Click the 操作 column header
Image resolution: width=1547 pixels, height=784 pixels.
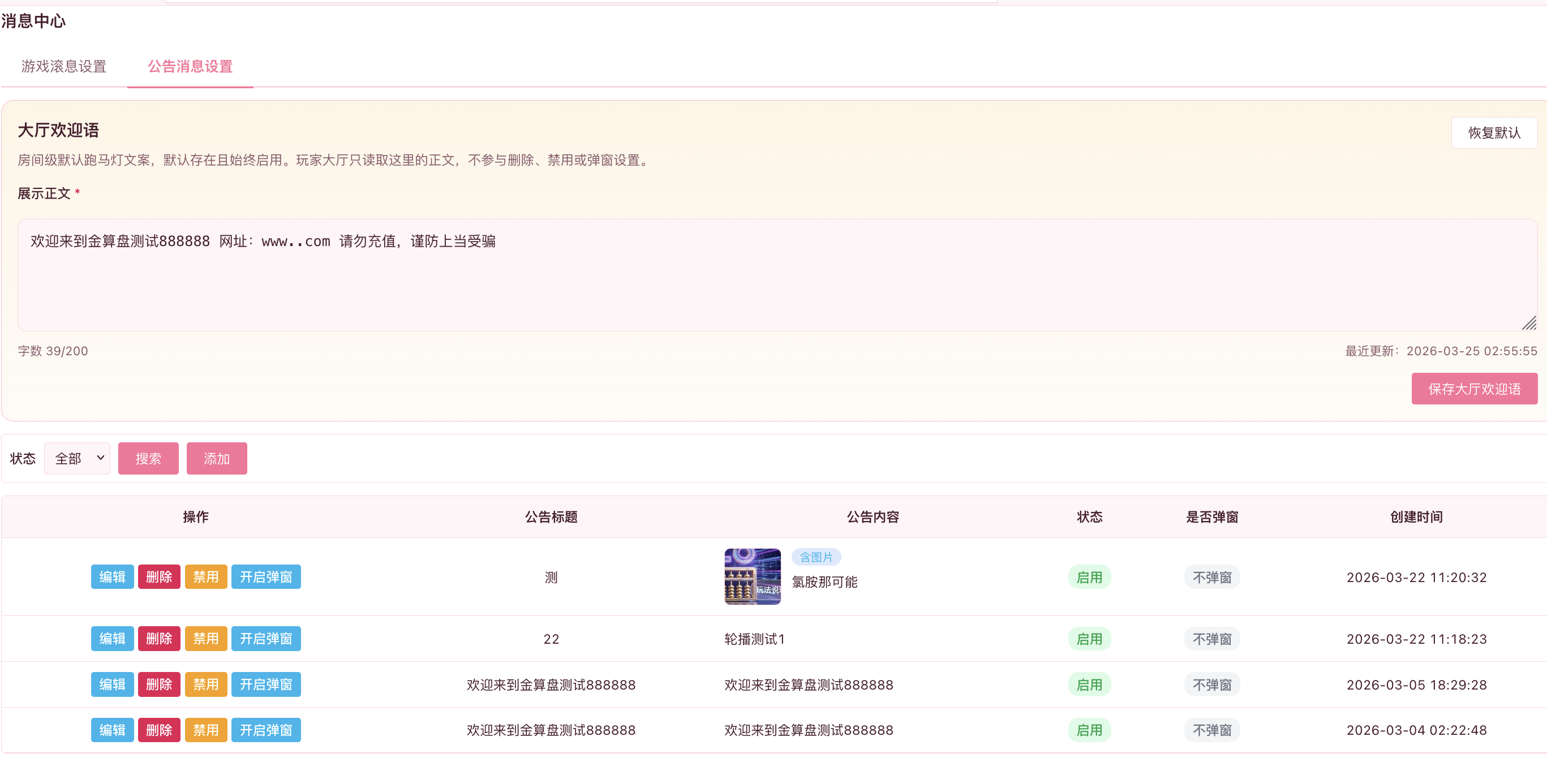[196, 517]
